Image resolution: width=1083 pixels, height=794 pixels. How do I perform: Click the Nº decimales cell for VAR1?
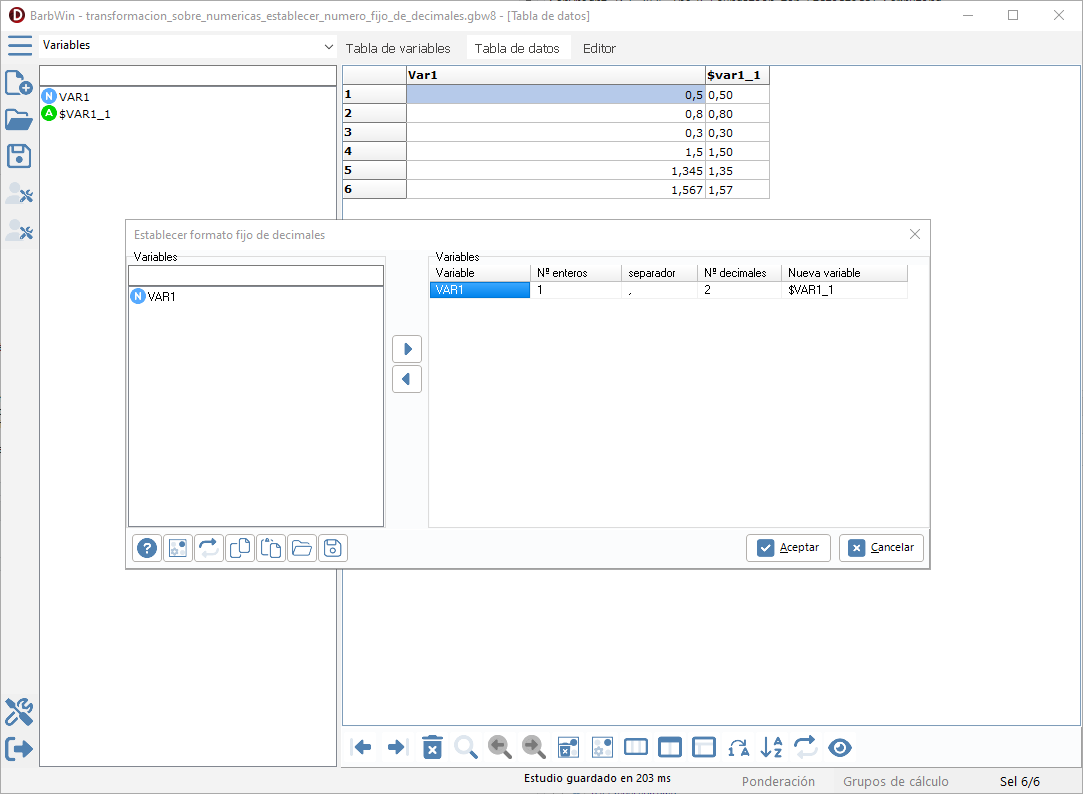coord(738,290)
